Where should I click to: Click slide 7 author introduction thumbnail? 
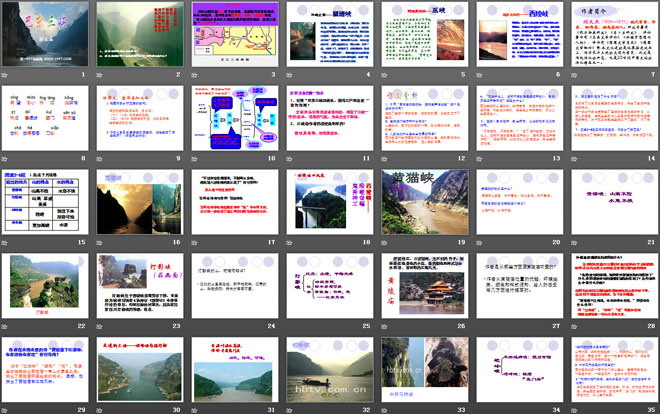(611, 35)
